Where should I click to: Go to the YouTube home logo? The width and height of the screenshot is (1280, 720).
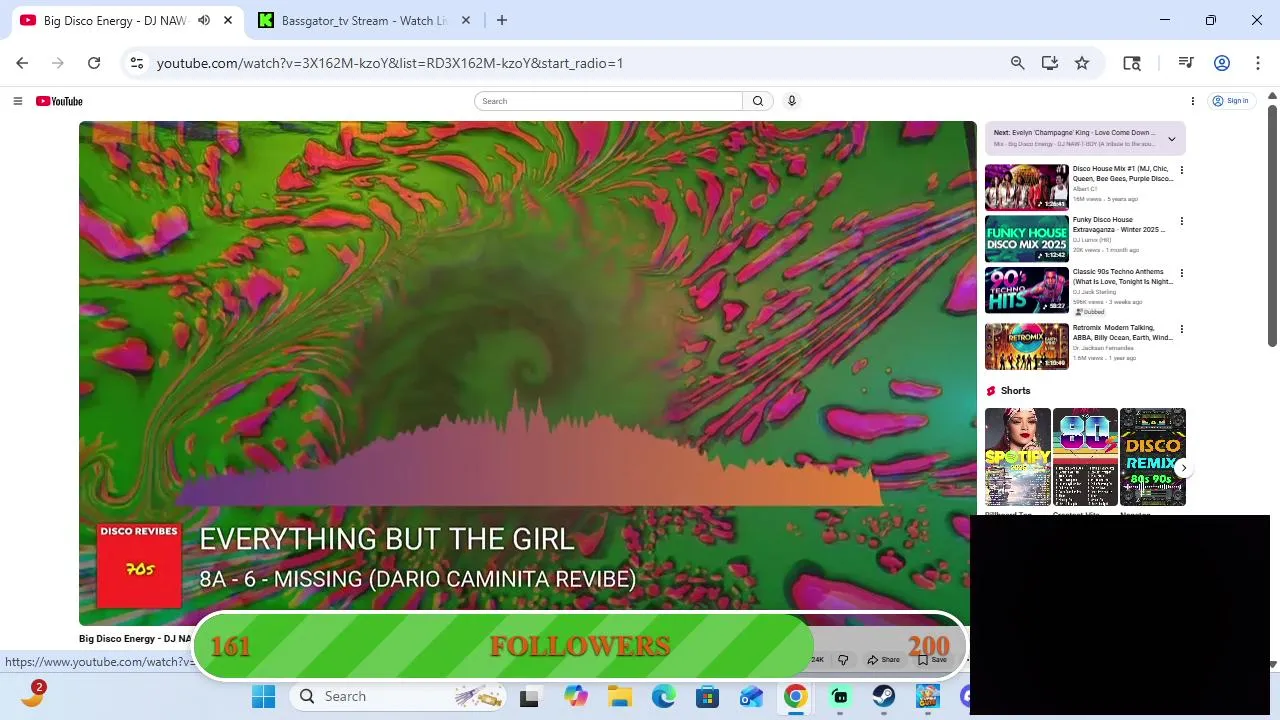(x=59, y=101)
